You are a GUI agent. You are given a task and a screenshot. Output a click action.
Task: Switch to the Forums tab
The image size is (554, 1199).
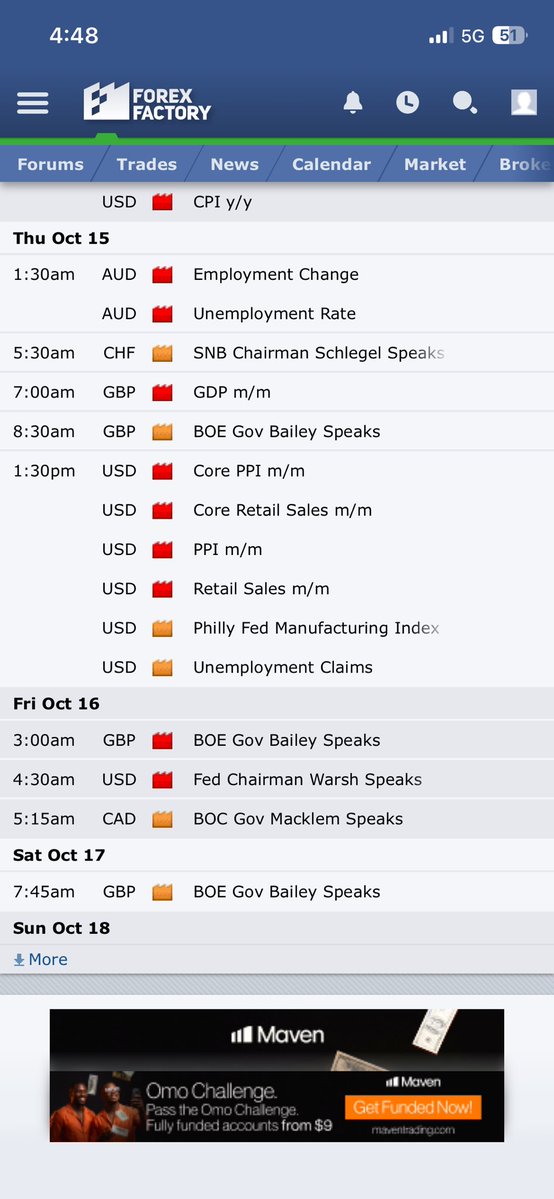51,164
